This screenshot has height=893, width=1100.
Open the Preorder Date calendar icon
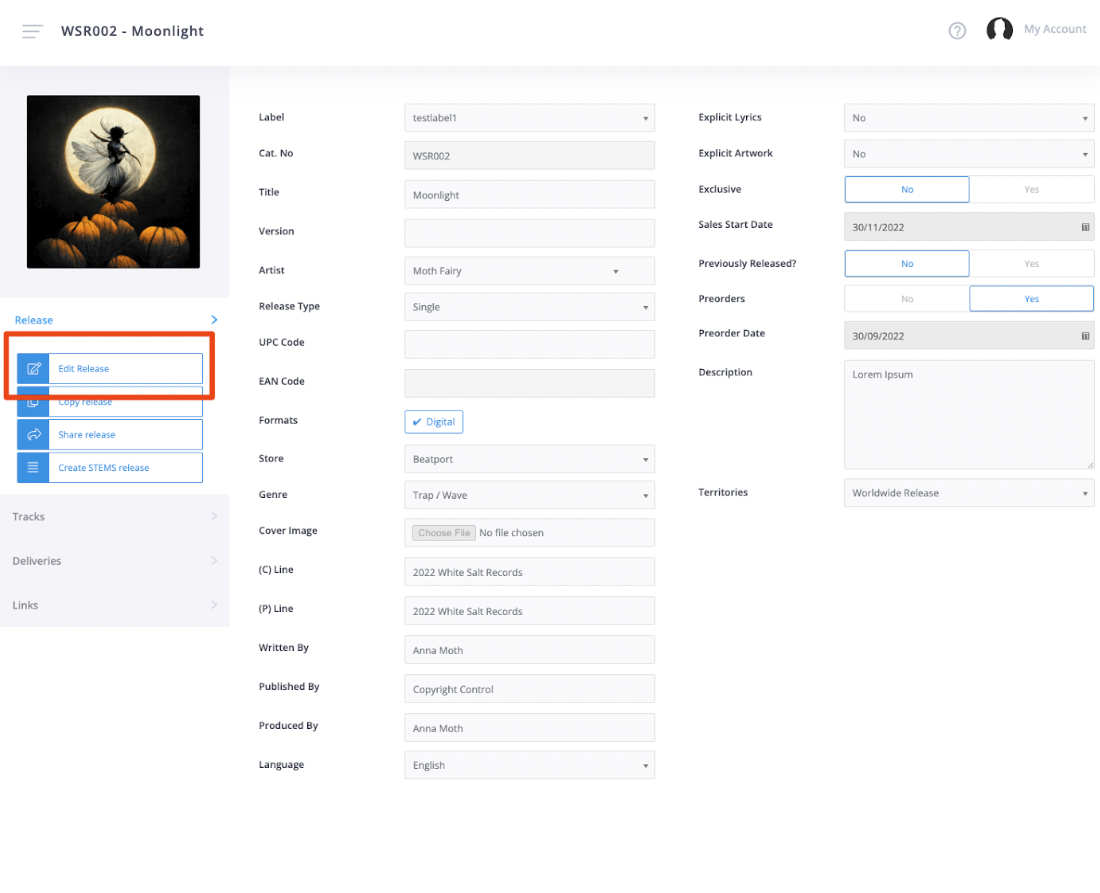[x=1085, y=336]
